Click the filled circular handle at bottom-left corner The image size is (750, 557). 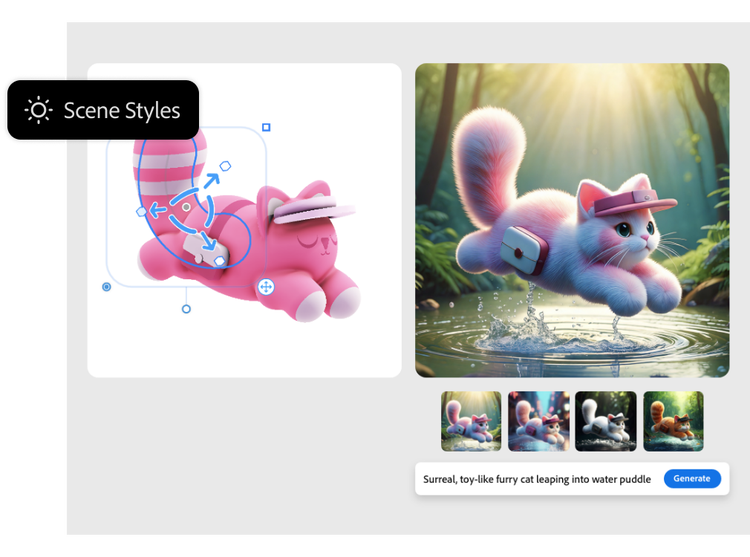[x=107, y=287]
